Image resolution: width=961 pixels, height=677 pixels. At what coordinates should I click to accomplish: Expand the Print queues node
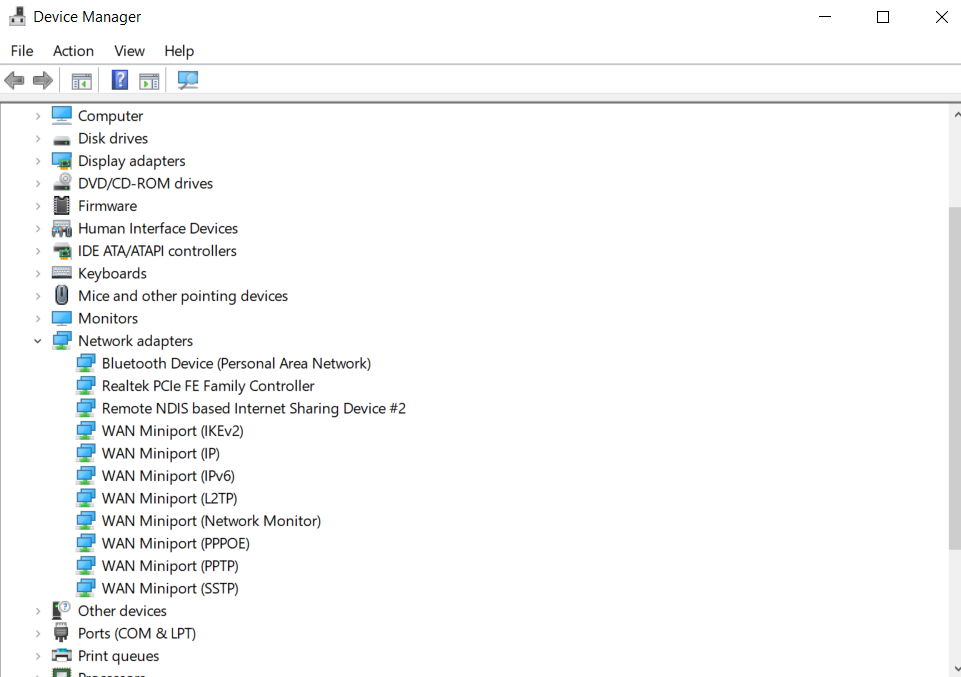click(x=38, y=656)
